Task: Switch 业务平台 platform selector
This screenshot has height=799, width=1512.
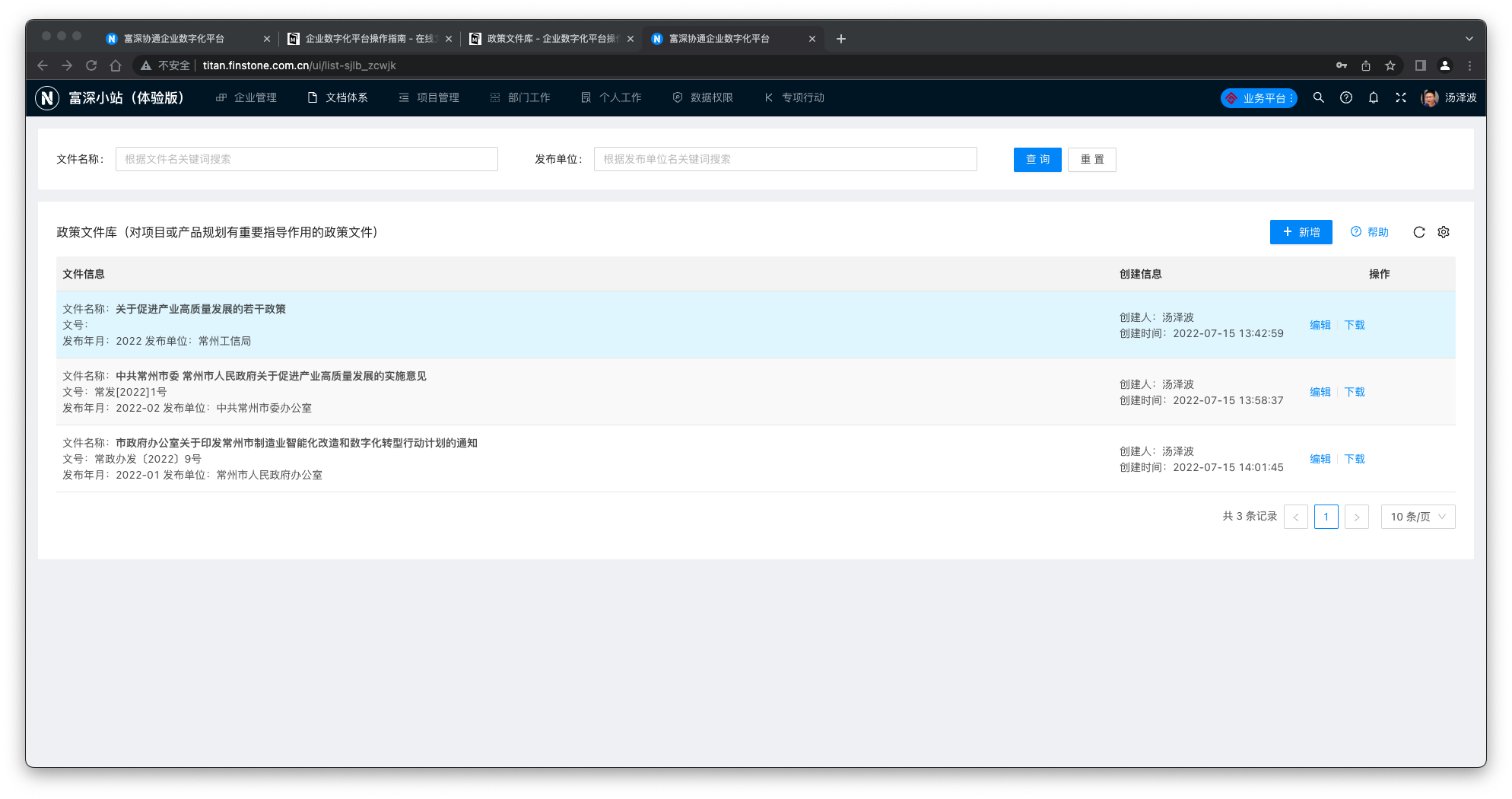Action: tap(1259, 98)
